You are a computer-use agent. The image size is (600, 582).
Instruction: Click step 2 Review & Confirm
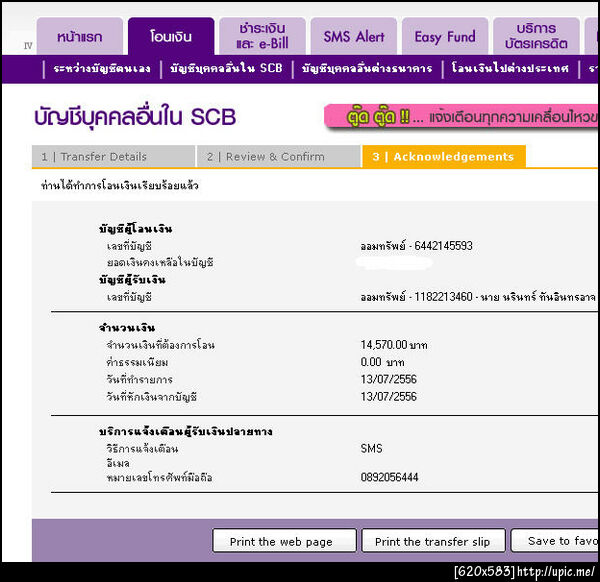[279, 157]
